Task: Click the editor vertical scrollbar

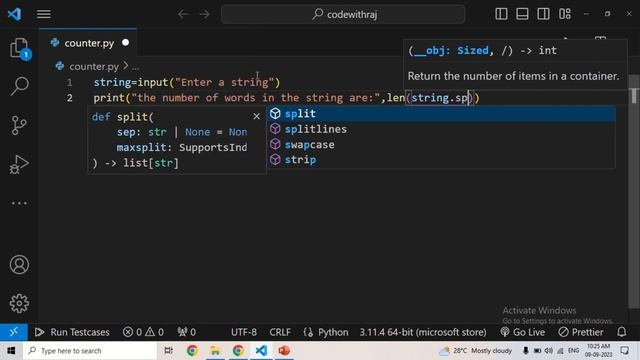Action: coord(633,192)
